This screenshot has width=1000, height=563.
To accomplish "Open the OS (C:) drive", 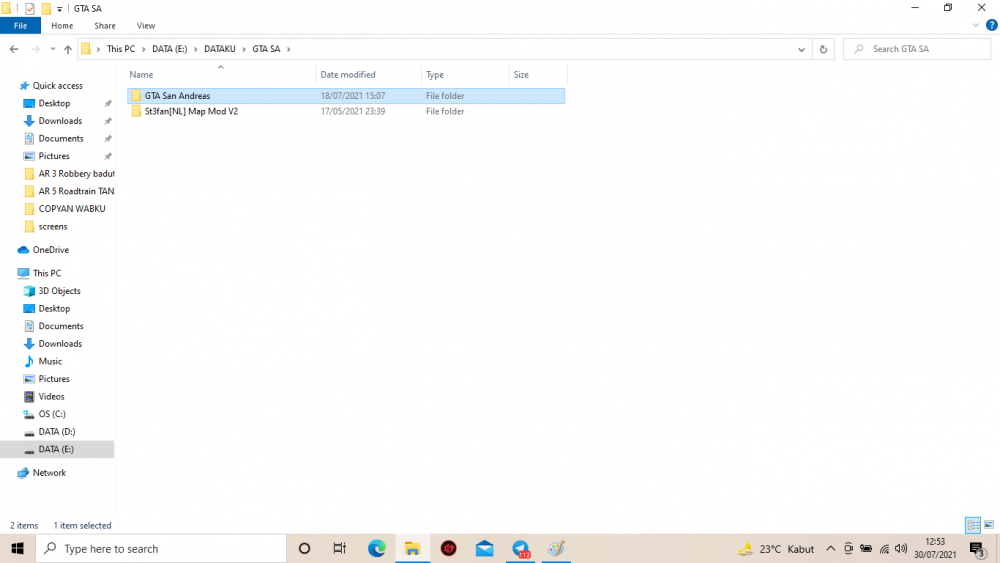I will 52,414.
